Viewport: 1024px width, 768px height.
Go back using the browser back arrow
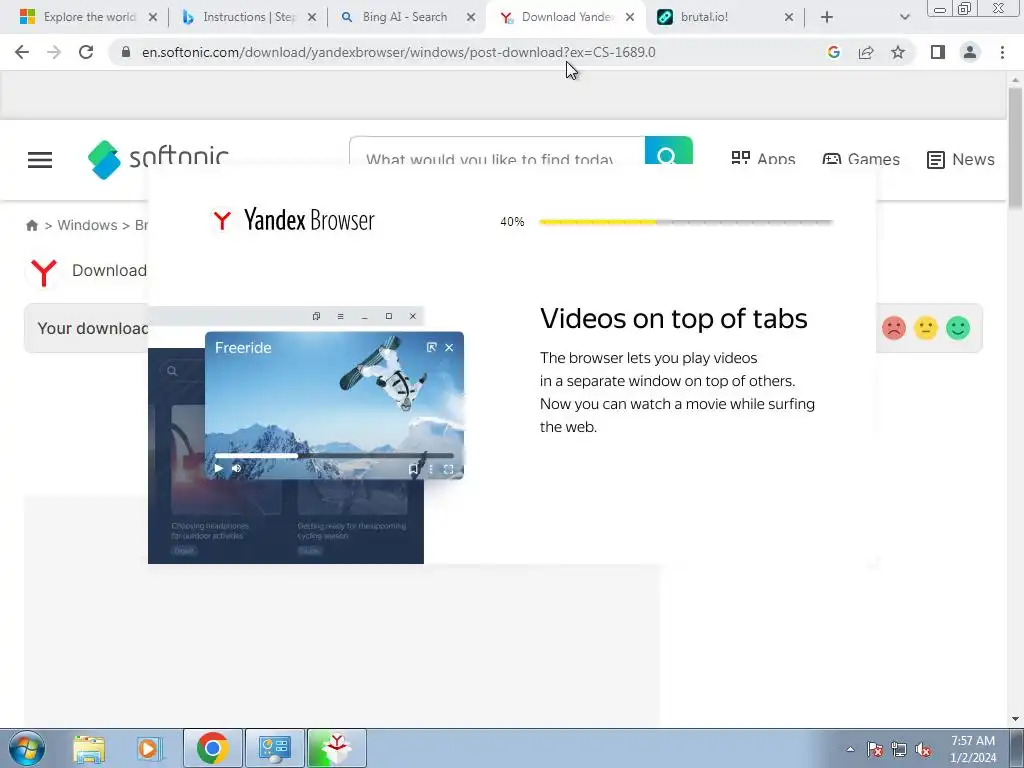tap(22, 52)
